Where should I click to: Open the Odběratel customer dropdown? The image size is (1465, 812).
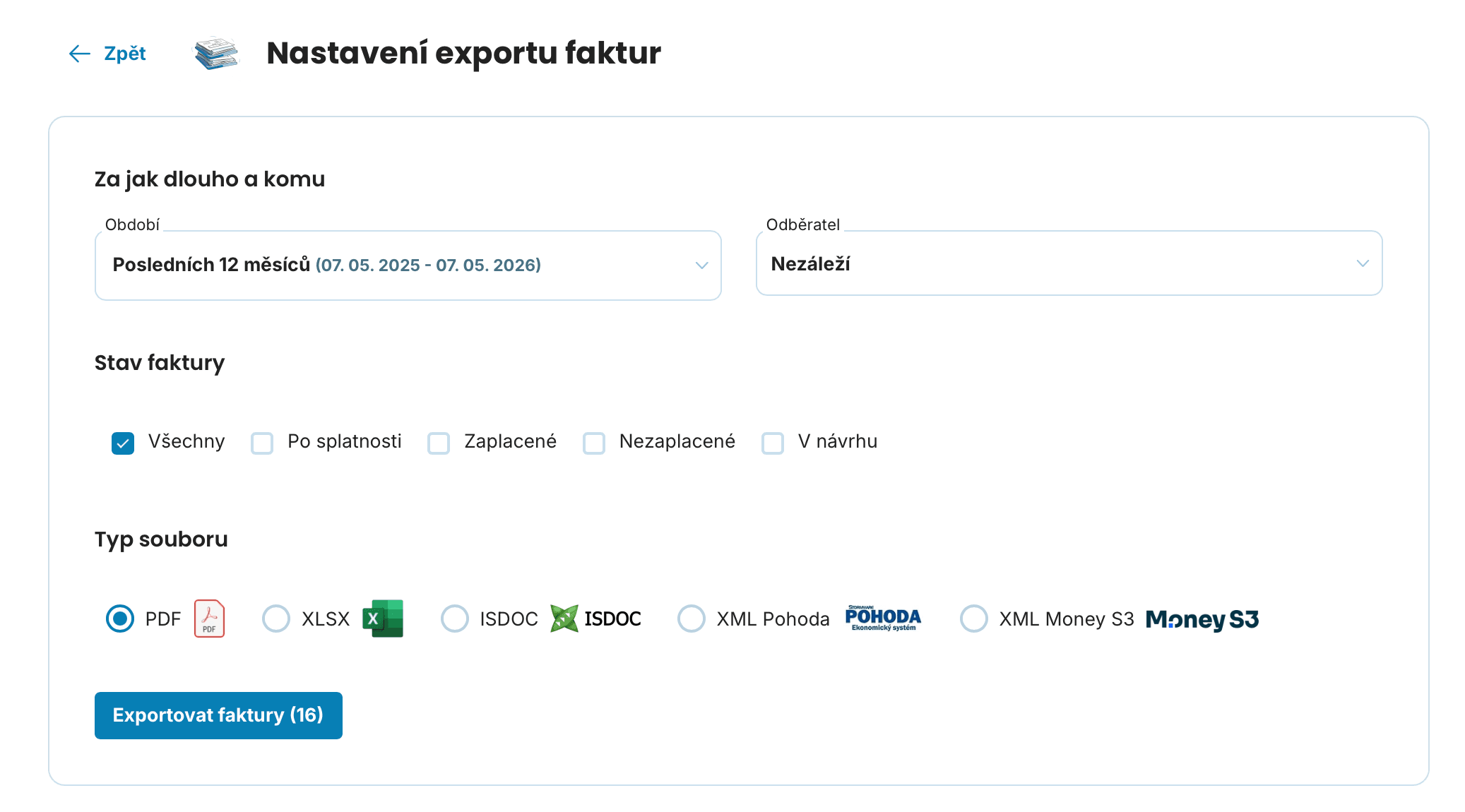pyautogui.click(x=1069, y=263)
